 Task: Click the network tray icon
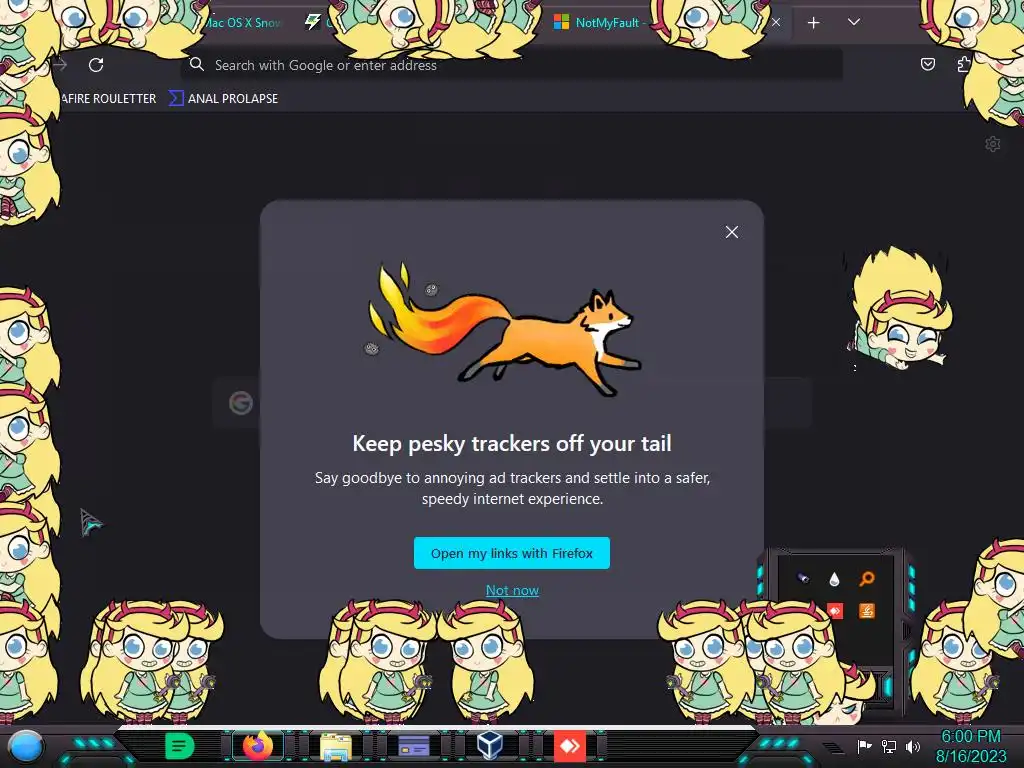click(889, 746)
